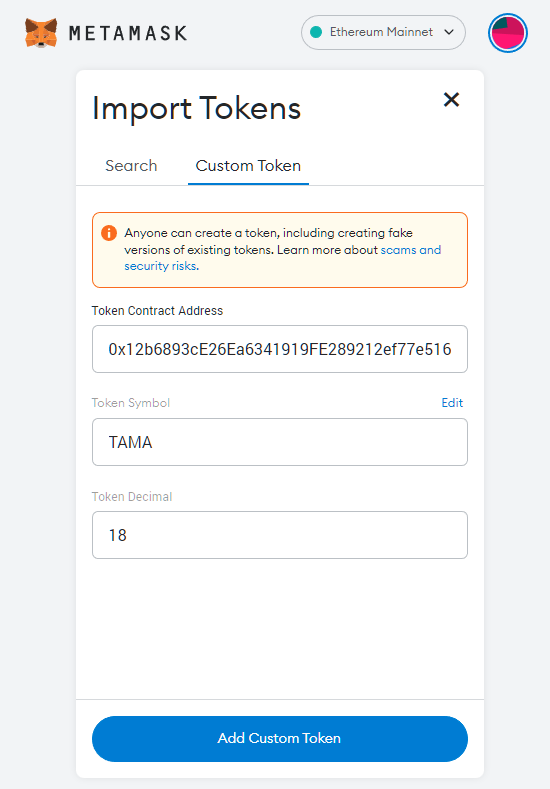Click the Token Symbol field showing TAMA
This screenshot has height=789, width=550.
tap(280, 442)
